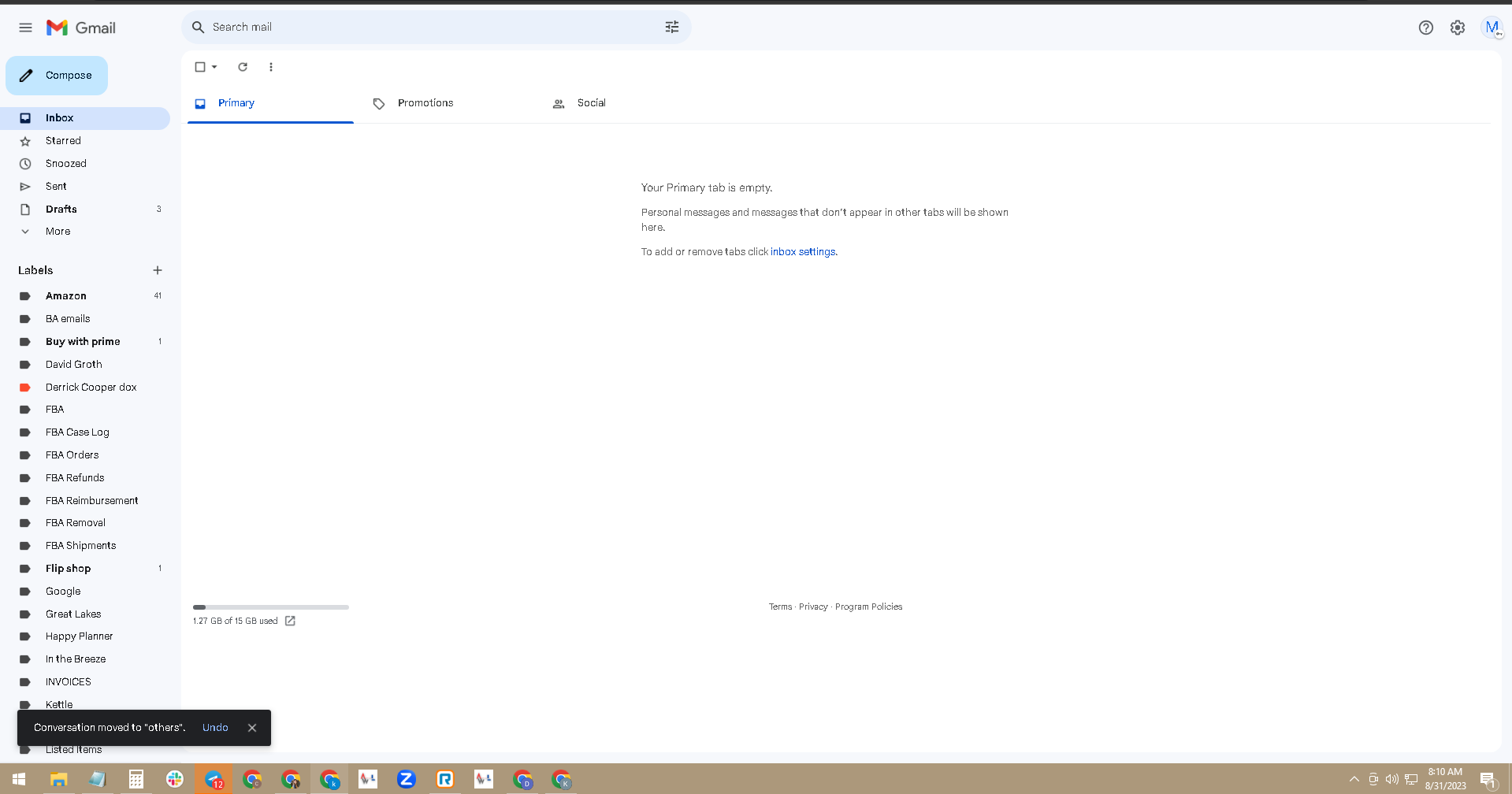Open the Zoom app in the taskbar
Image resolution: width=1512 pixels, height=794 pixels.
pos(407,779)
